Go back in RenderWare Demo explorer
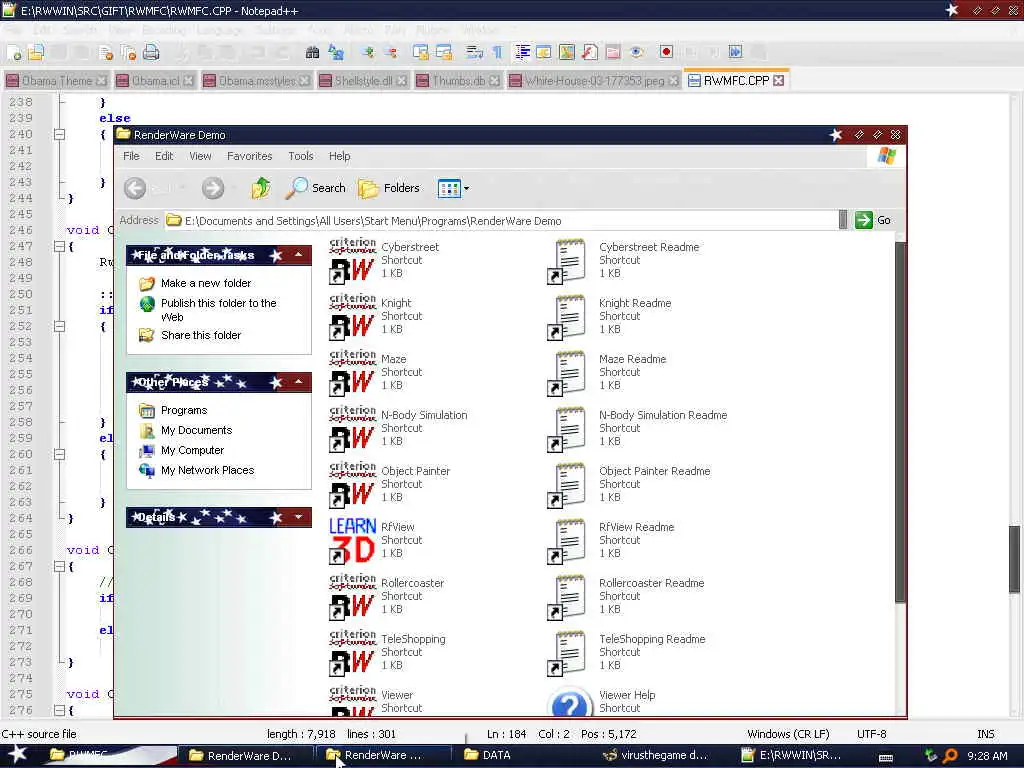This screenshot has height=768, width=1024. [x=135, y=189]
